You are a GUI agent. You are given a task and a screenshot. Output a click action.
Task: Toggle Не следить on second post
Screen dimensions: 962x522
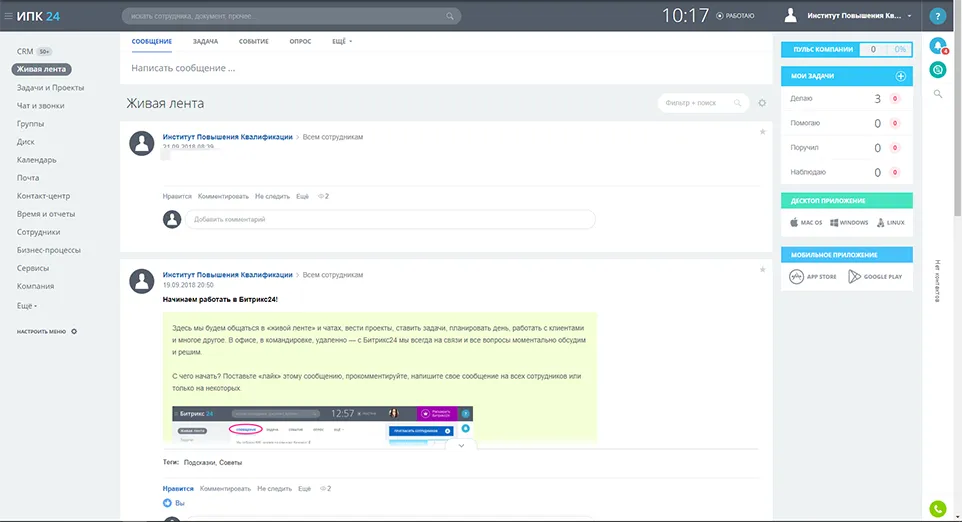pos(274,489)
